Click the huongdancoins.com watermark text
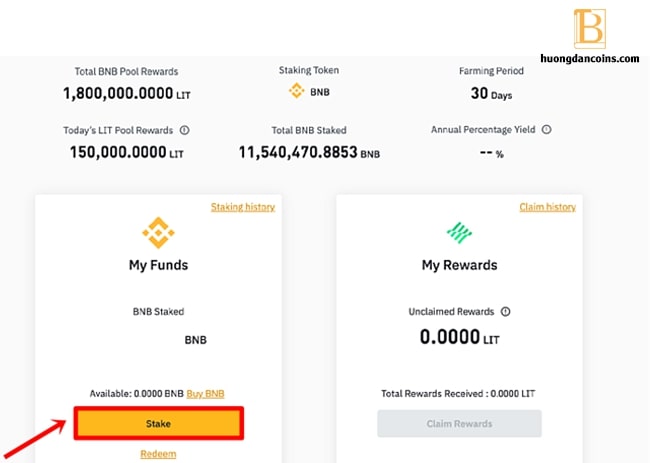This screenshot has height=463, width=650. tap(589, 58)
